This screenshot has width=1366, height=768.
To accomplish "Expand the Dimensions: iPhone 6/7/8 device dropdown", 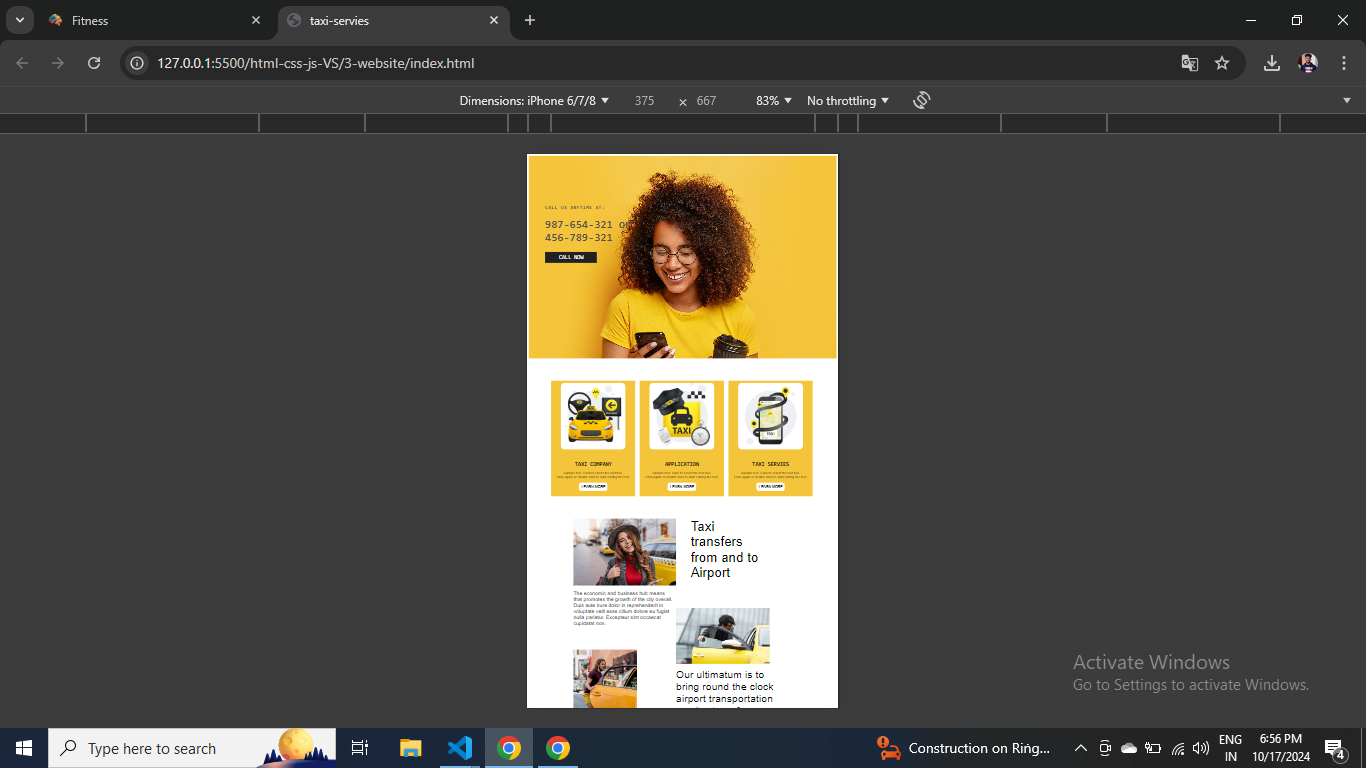I will point(534,101).
